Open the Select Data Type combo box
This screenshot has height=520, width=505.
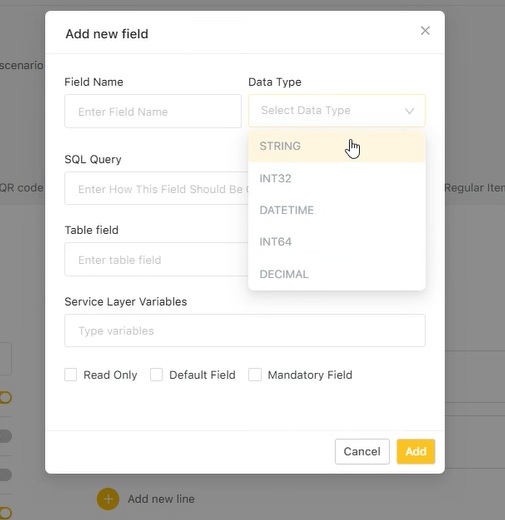(337, 111)
